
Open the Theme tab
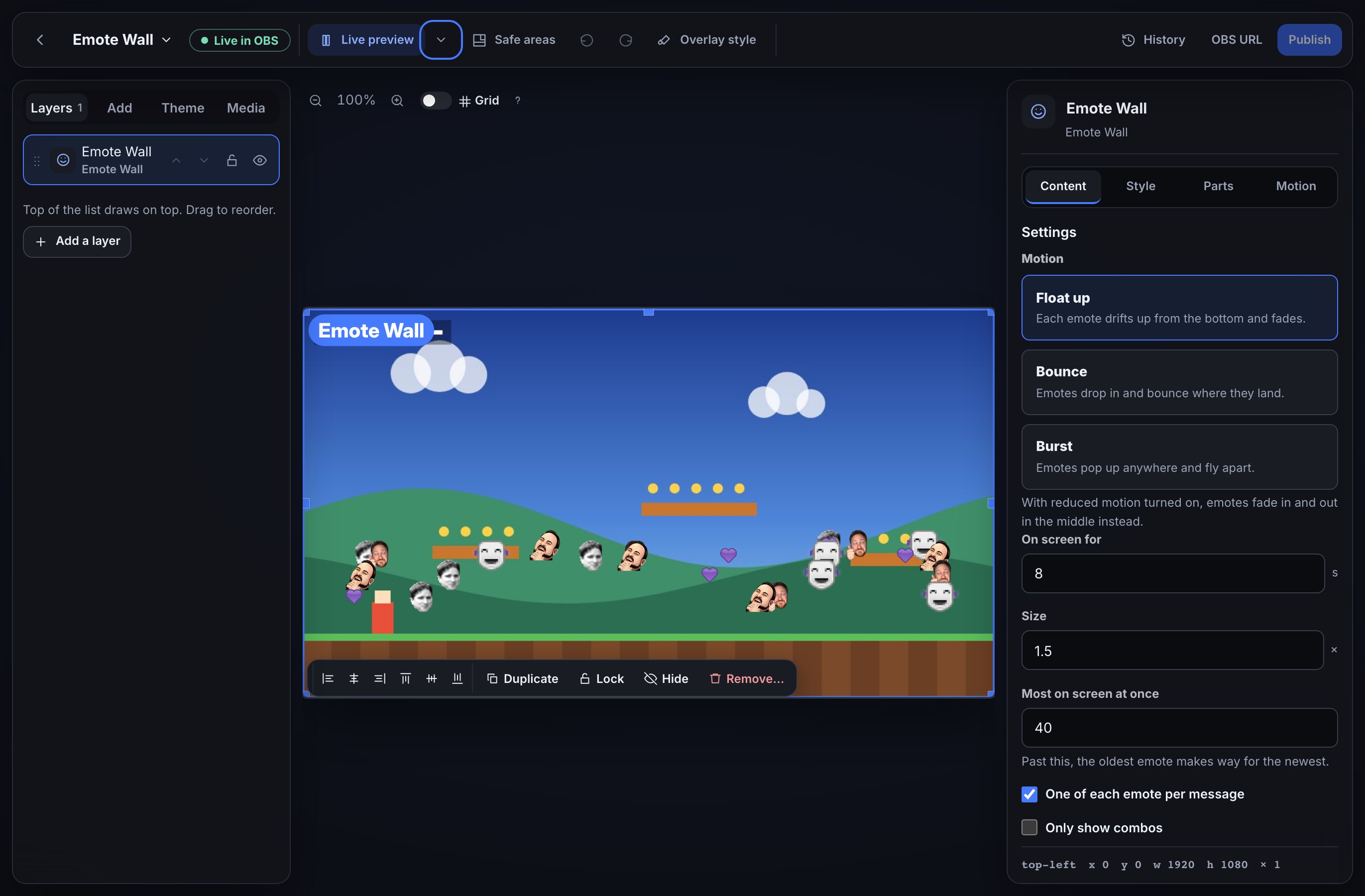(182, 108)
